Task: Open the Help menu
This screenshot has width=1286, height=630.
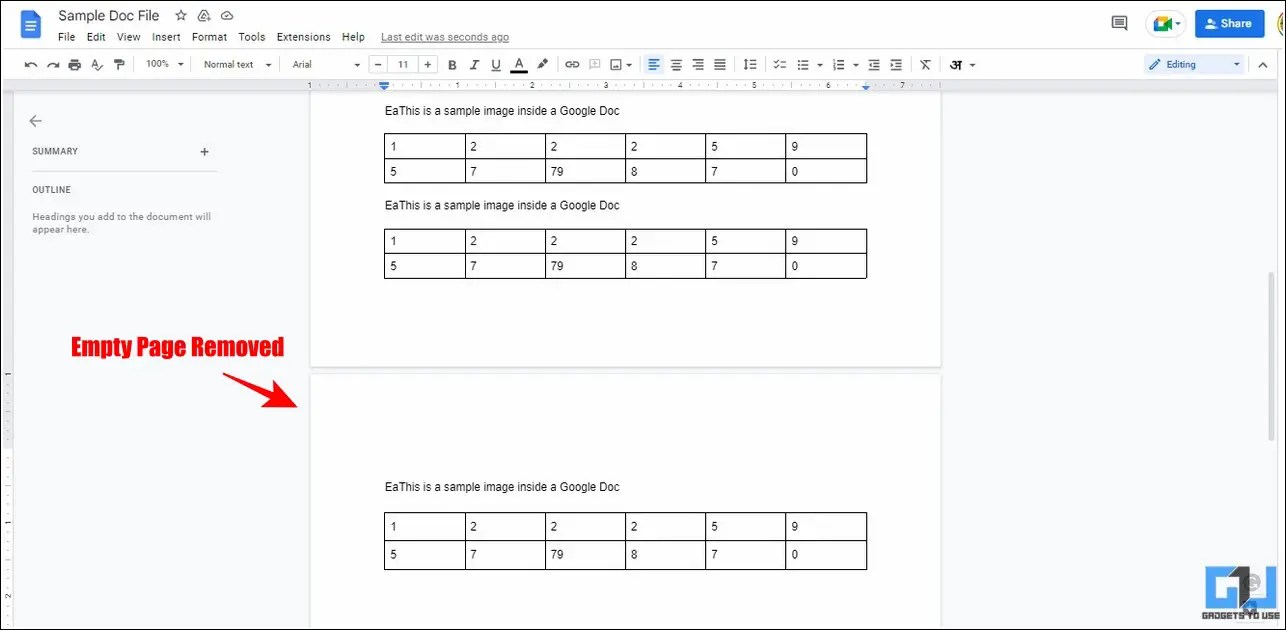Action: [x=353, y=37]
